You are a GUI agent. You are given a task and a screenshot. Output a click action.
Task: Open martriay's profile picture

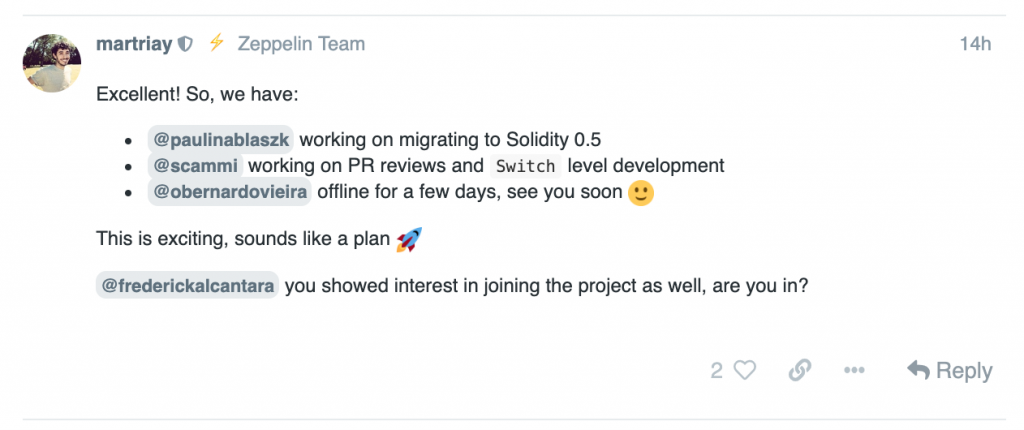[52, 63]
